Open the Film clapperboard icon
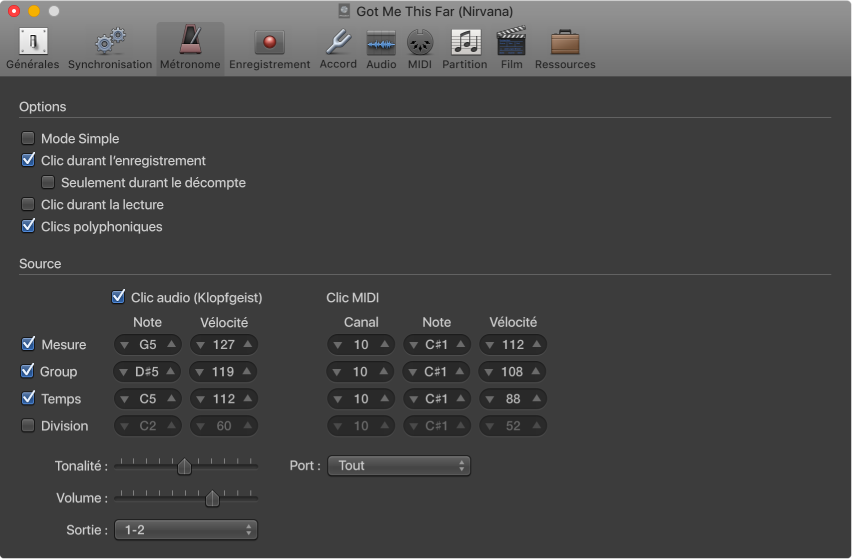The height and width of the screenshot is (560, 852). (511, 43)
